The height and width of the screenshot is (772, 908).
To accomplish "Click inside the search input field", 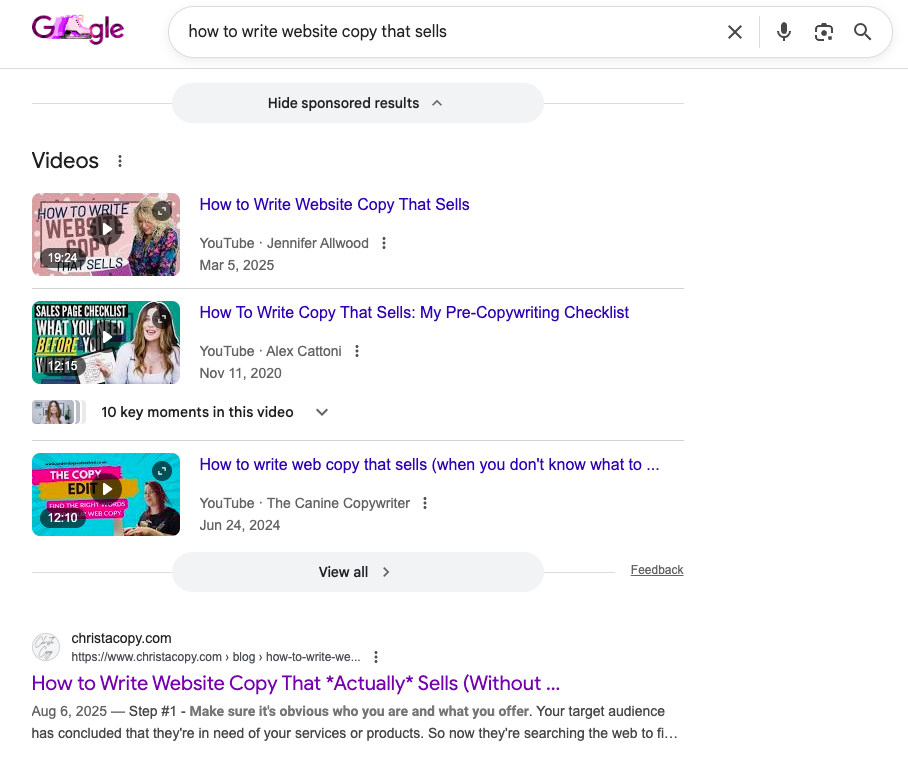I will (400, 31).
